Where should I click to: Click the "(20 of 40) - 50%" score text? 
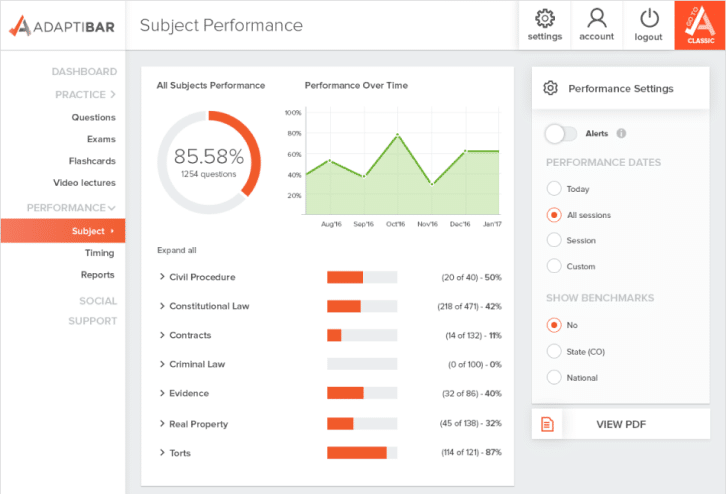(471, 277)
